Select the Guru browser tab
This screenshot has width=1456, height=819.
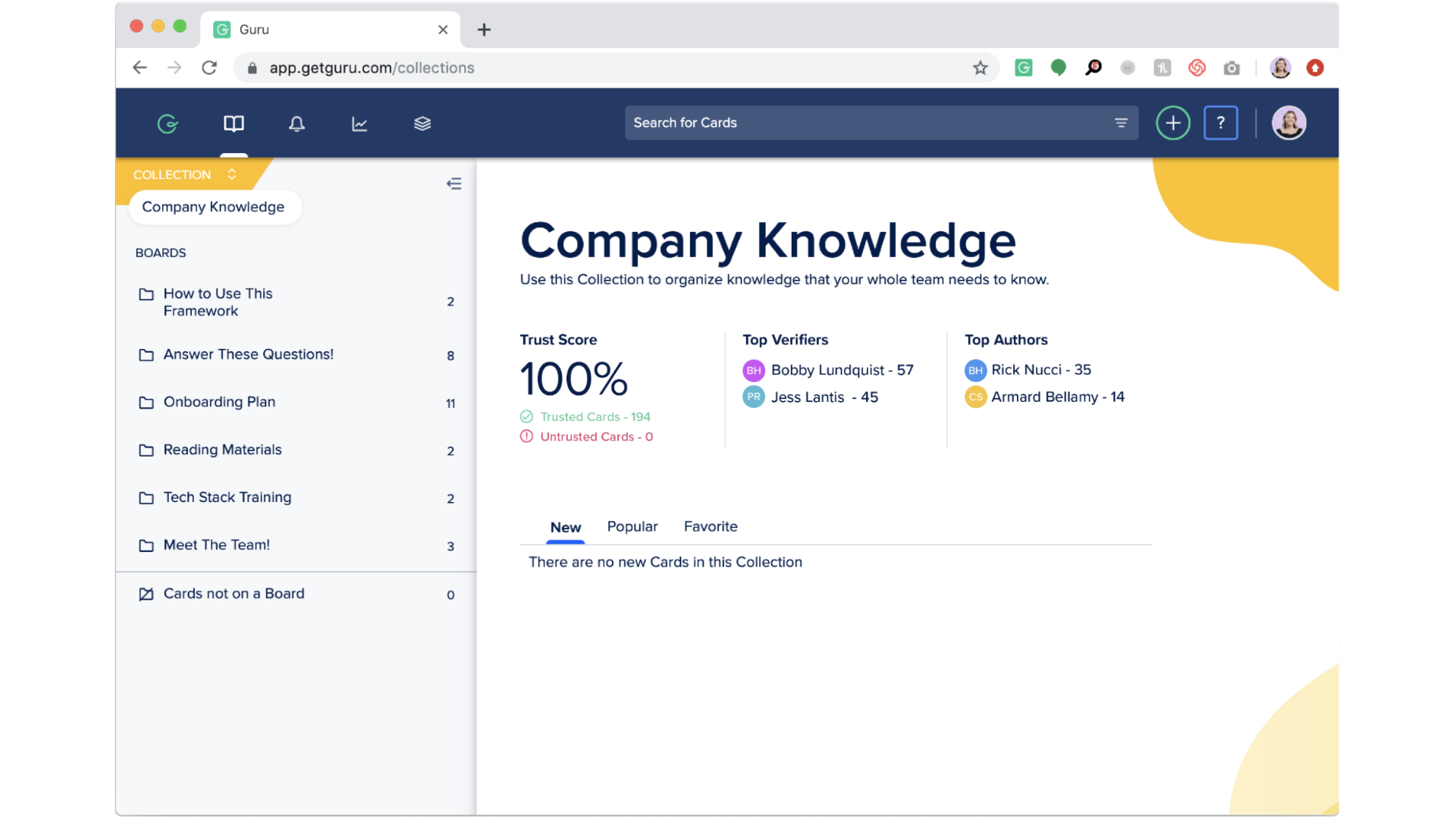click(x=331, y=30)
